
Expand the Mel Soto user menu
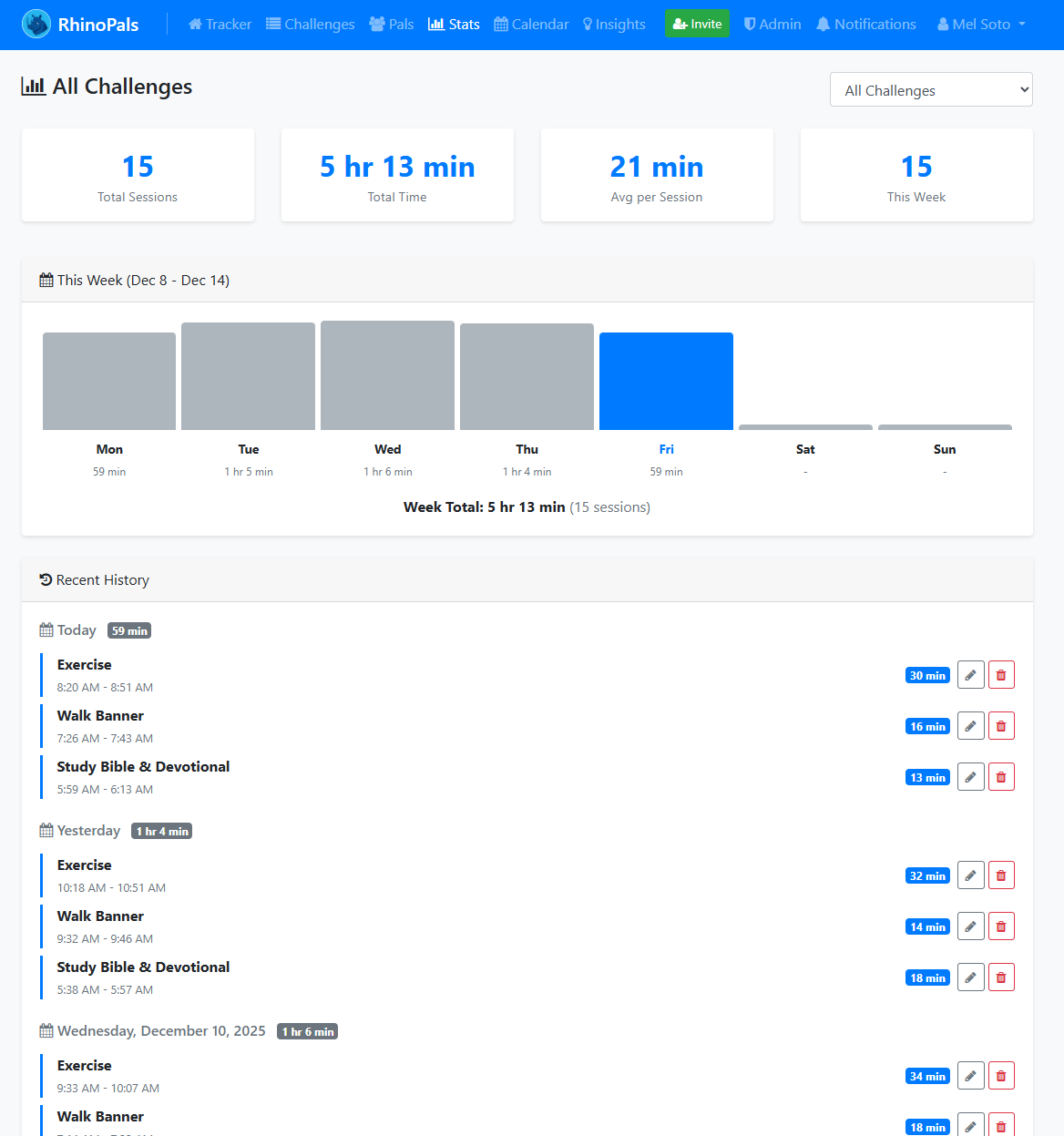(x=980, y=25)
